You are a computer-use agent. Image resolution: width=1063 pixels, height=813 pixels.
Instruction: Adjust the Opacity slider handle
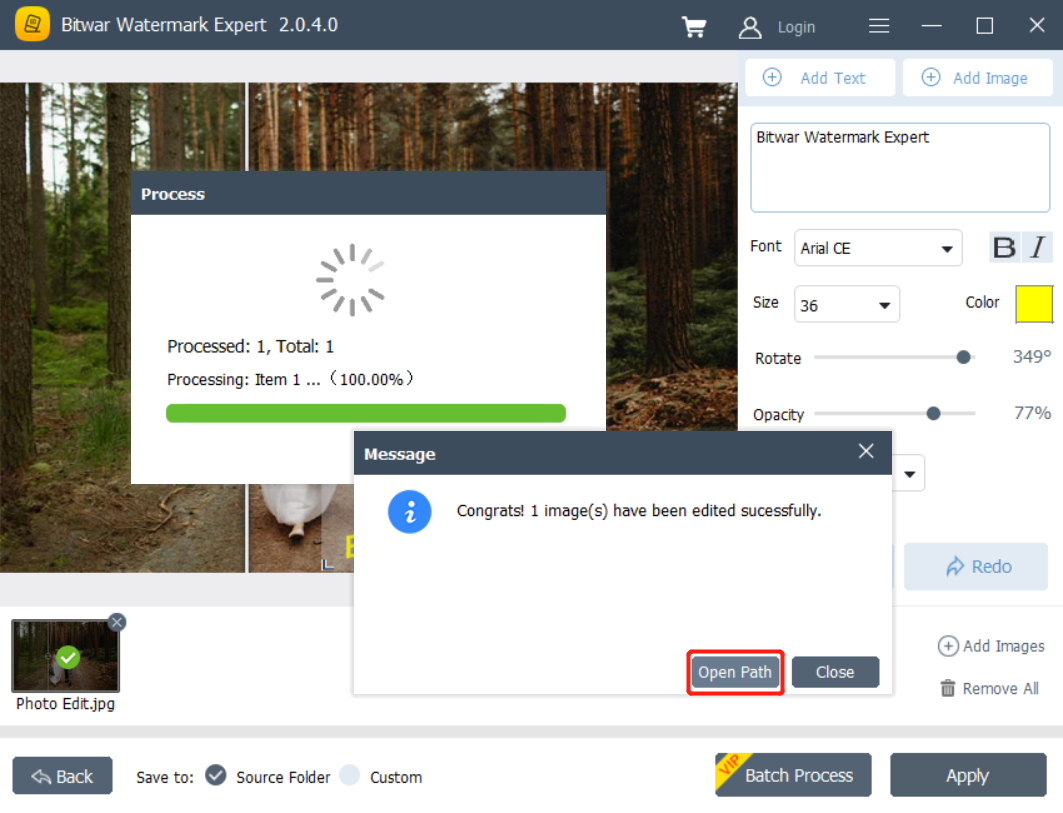(x=933, y=414)
